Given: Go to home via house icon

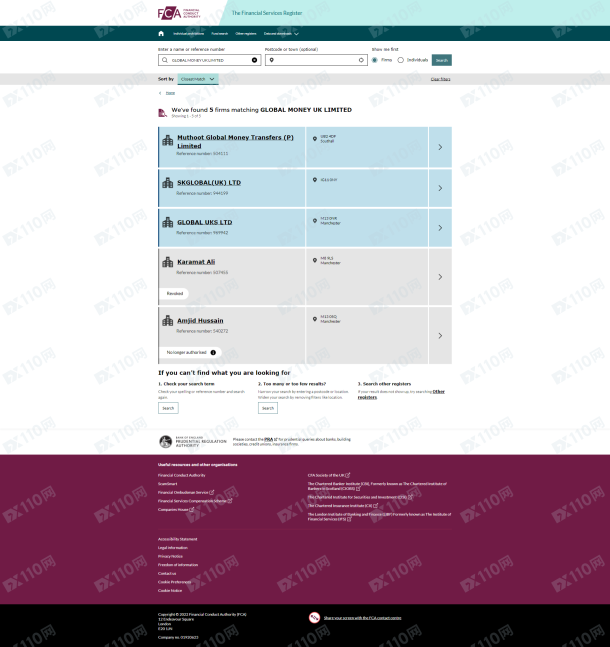Looking at the screenshot, I should 161,33.
